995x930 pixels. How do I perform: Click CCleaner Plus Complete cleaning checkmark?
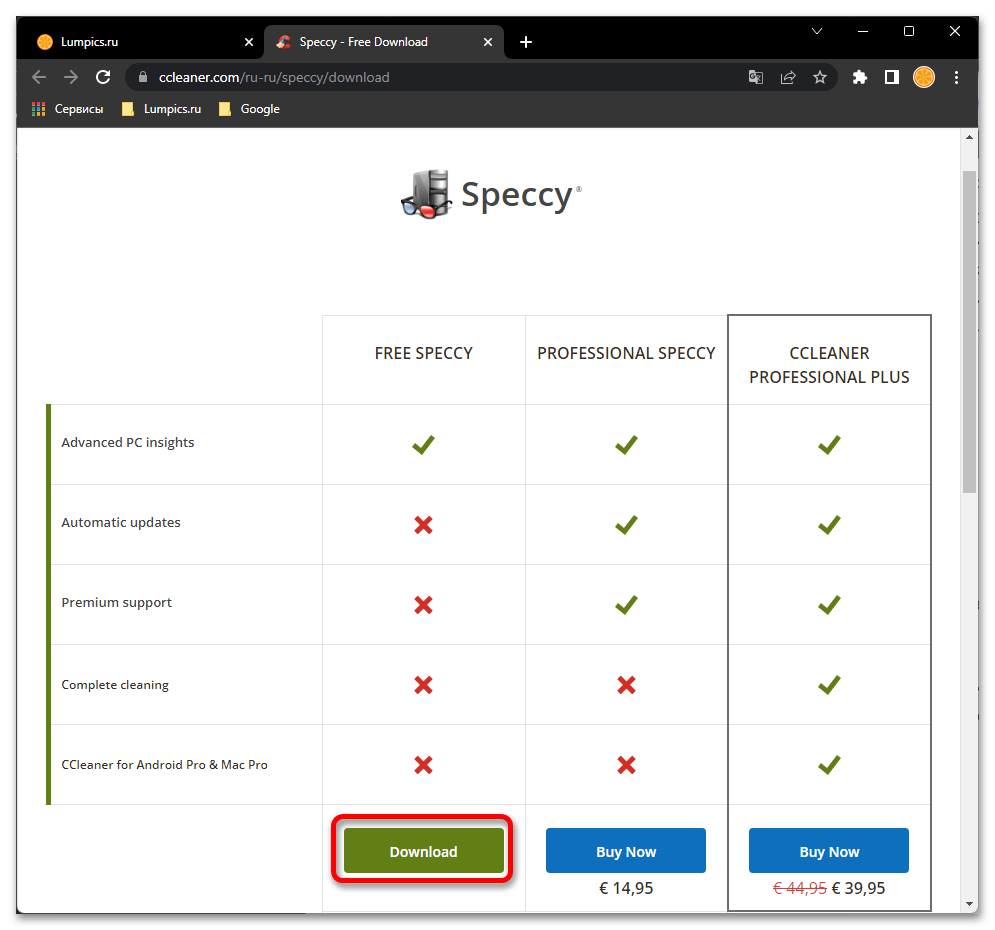(829, 684)
